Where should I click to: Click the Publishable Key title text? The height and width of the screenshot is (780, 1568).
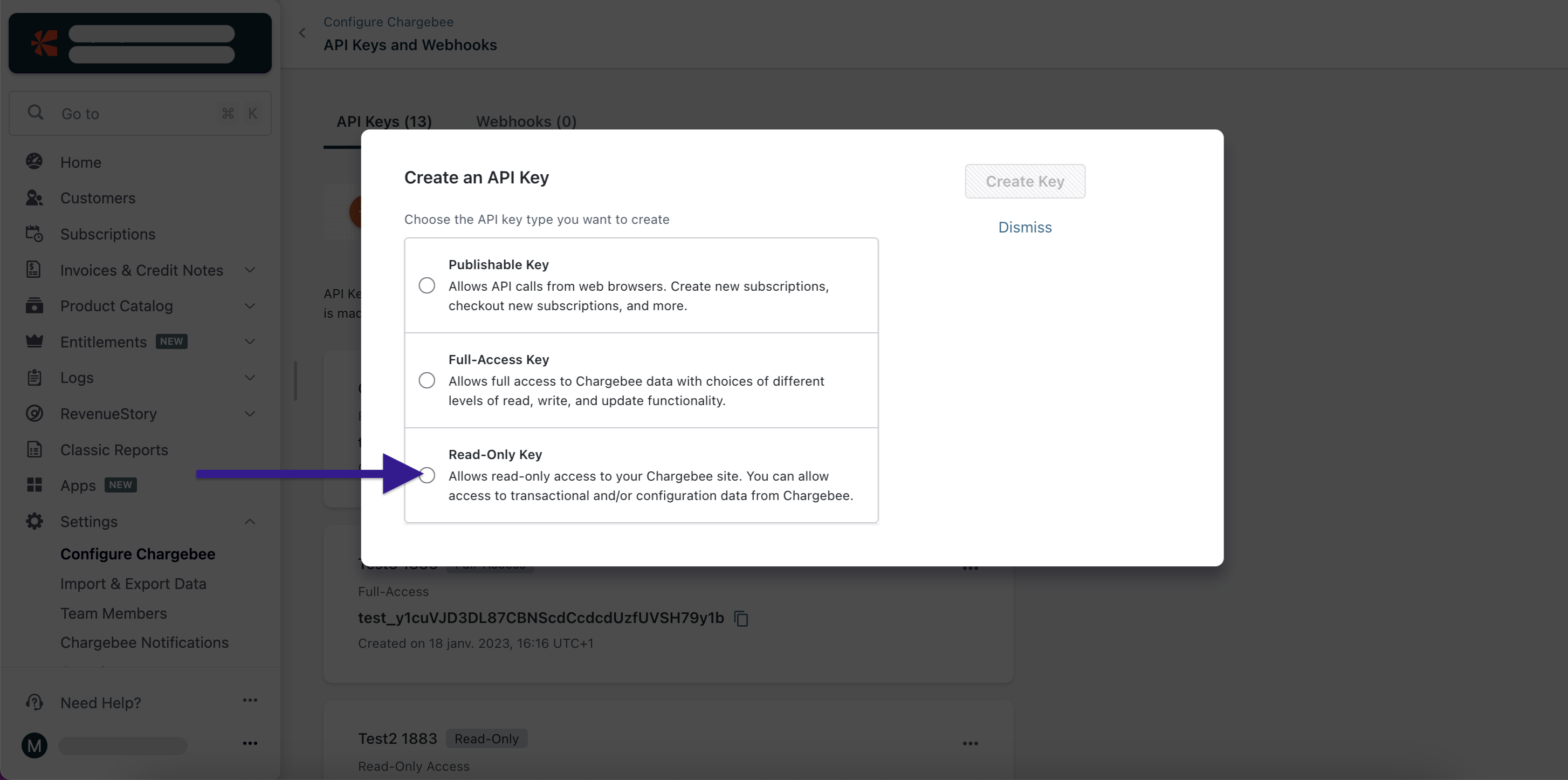[499, 264]
